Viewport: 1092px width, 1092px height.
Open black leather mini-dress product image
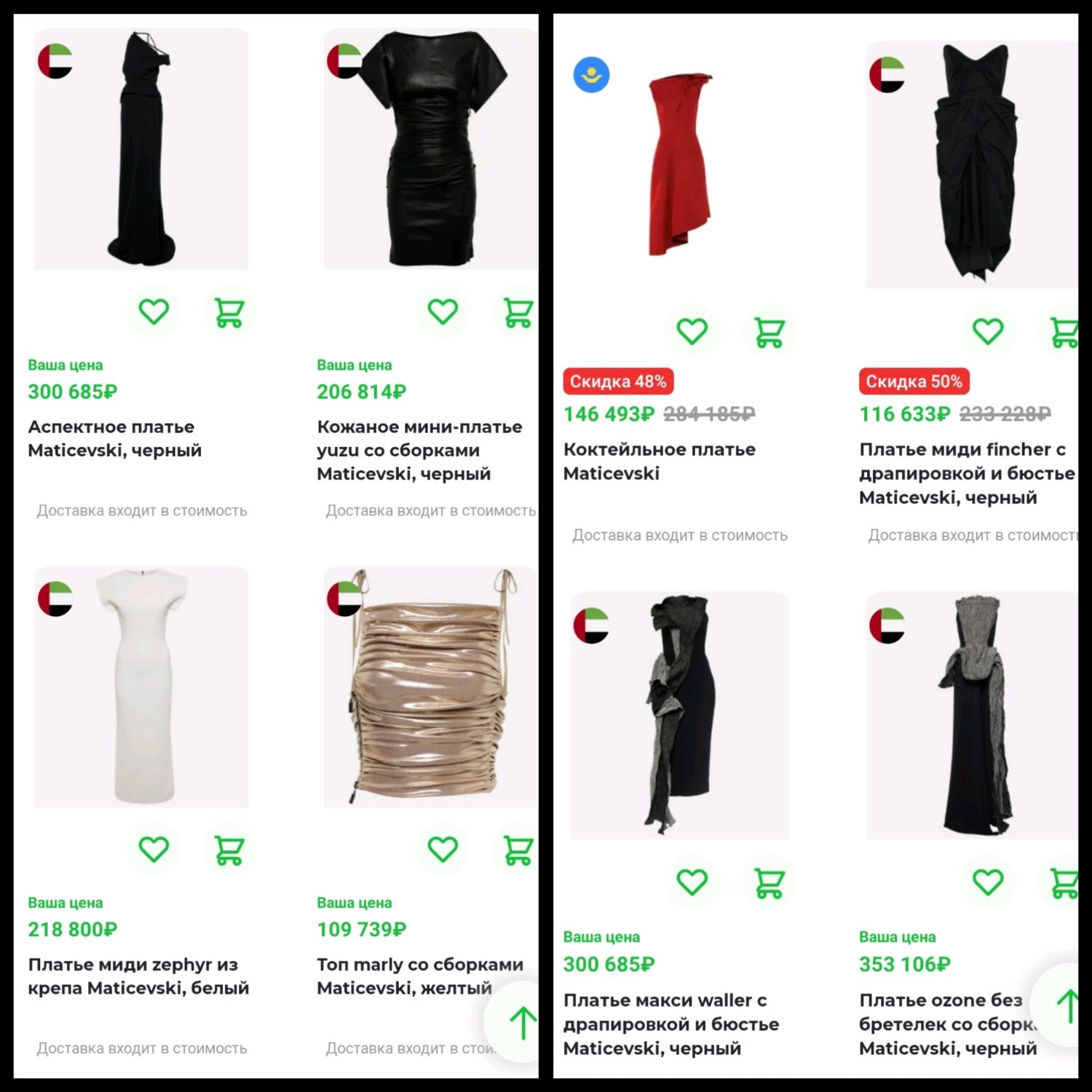[x=430, y=149]
